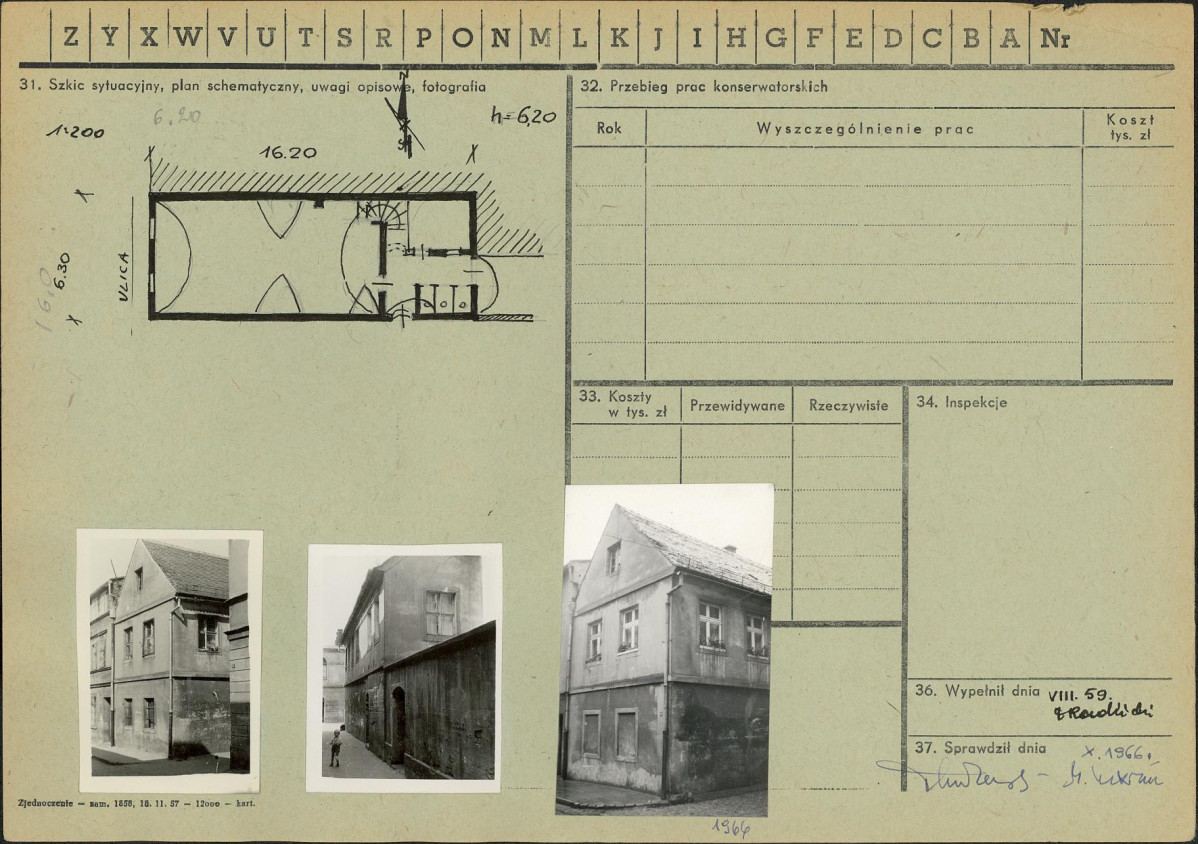This screenshot has height=844, width=1198.
Task: Click the Koszt tys. zł column header
Action: 1129,127
